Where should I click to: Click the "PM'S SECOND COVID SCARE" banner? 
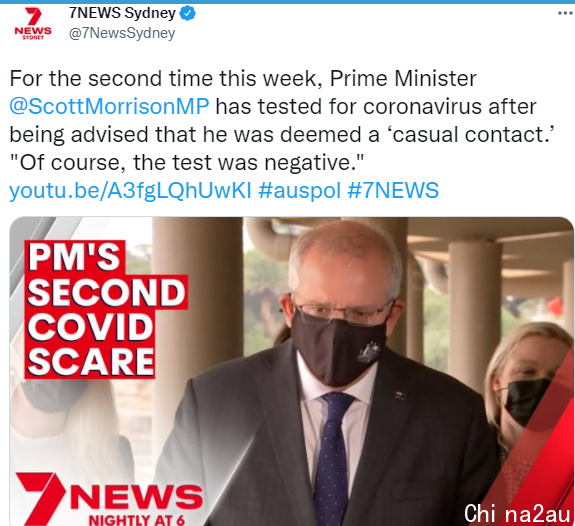pyautogui.click(x=106, y=310)
